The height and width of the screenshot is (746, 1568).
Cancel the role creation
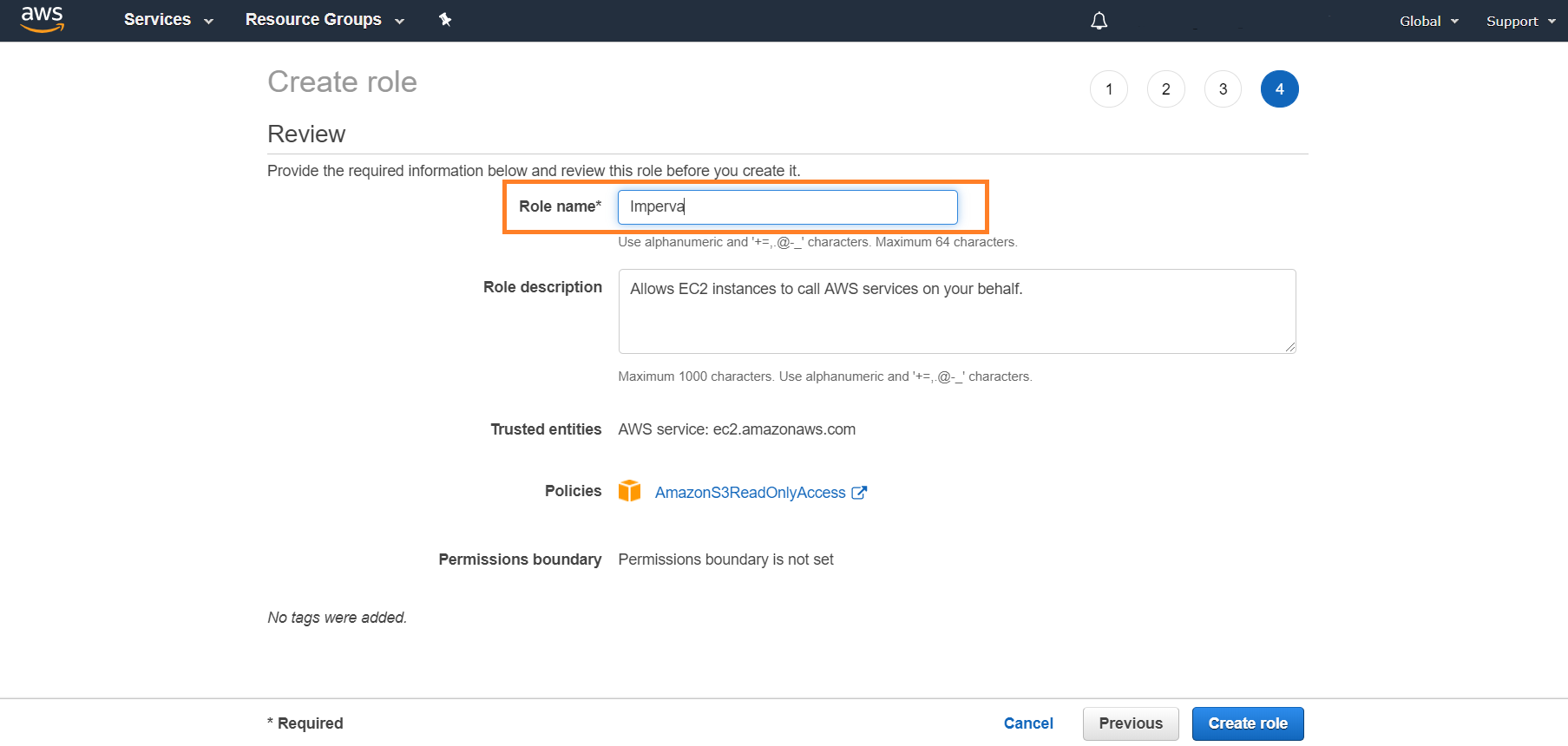(x=1028, y=723)
